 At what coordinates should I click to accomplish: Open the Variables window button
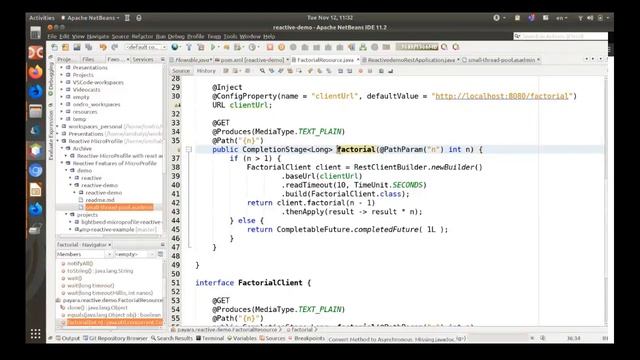pos(242,338)
